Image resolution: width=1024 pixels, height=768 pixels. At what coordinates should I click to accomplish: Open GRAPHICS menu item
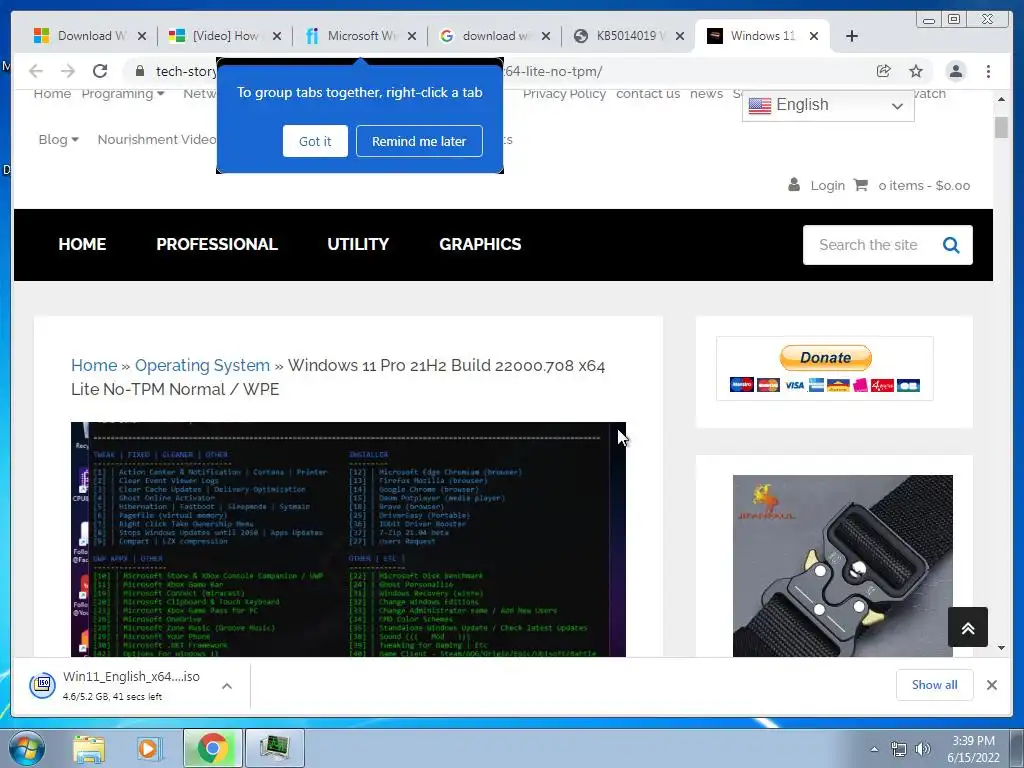[x=480, y=244]
